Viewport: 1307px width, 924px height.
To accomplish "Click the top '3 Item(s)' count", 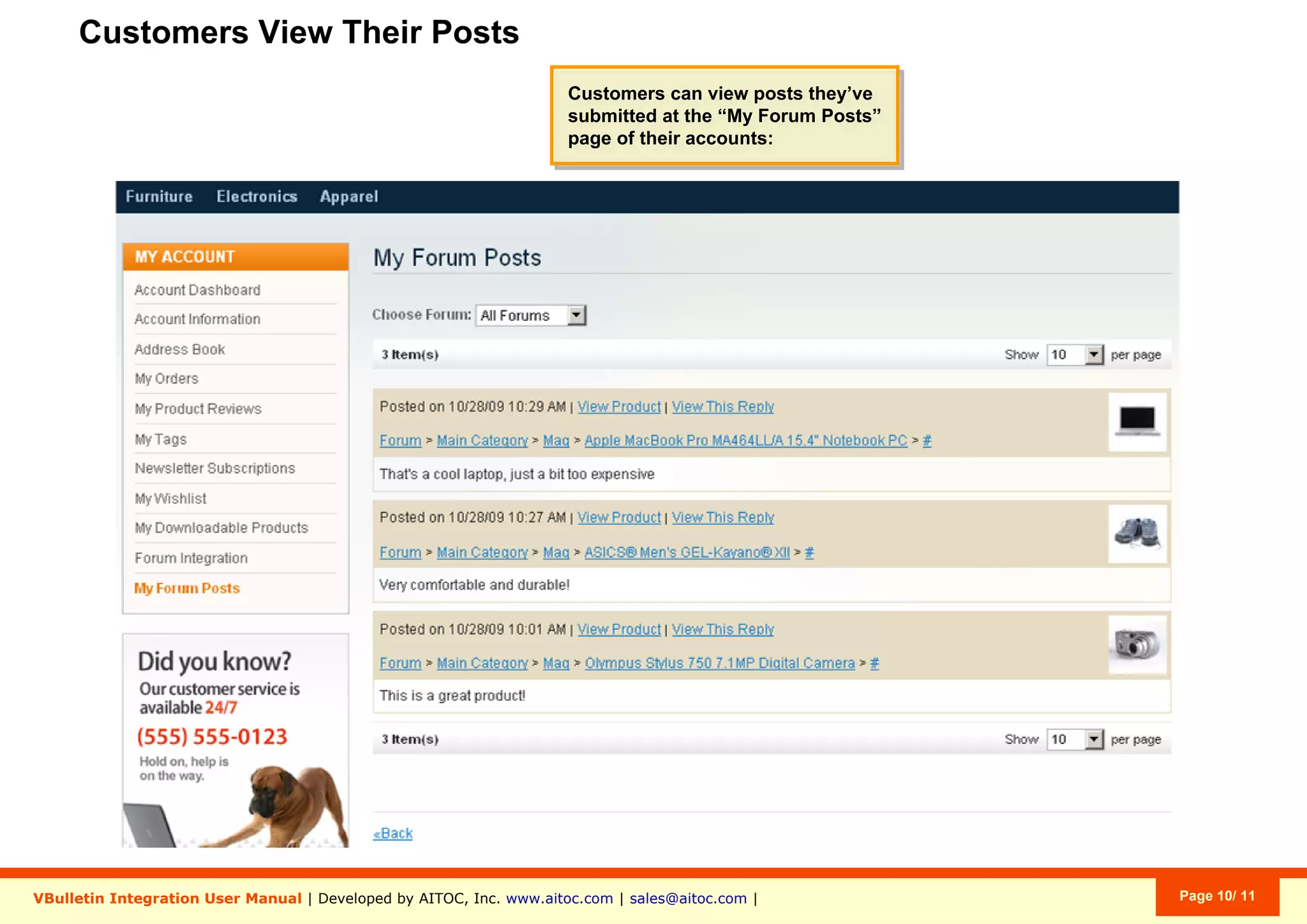I will 410,355.
